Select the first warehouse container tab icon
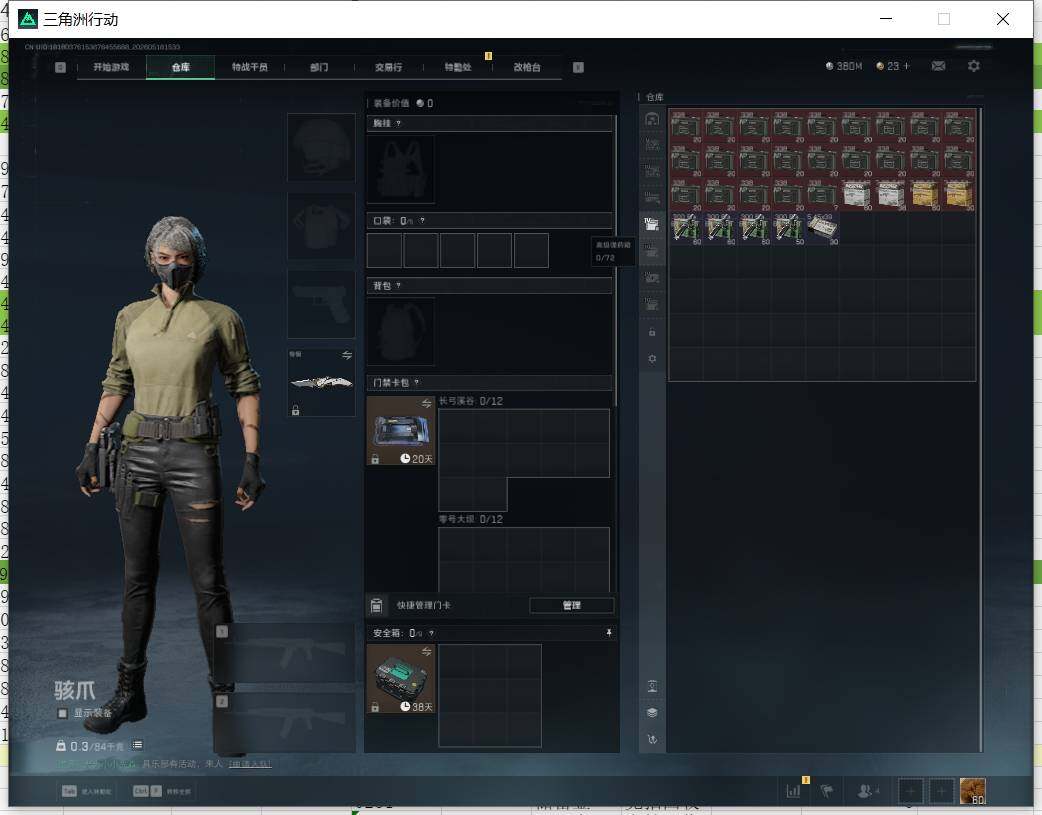This screenshot has height=815, width=1042. tap(652, 119)
